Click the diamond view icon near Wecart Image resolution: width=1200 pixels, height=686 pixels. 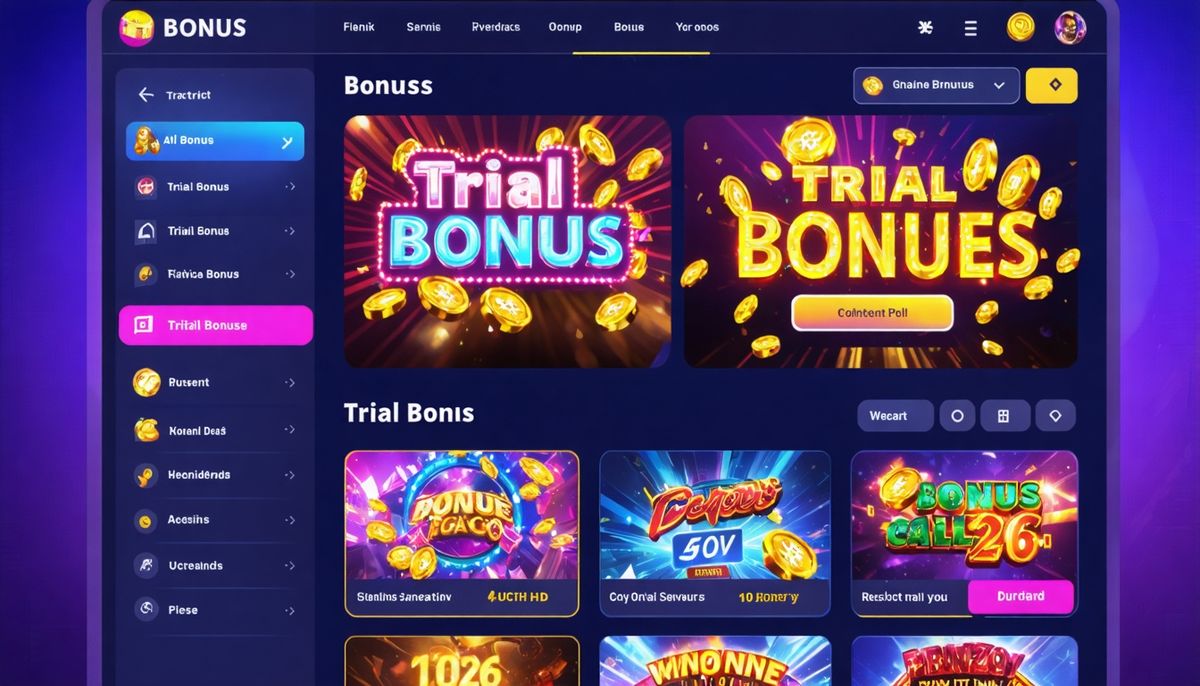[1055, 416]
